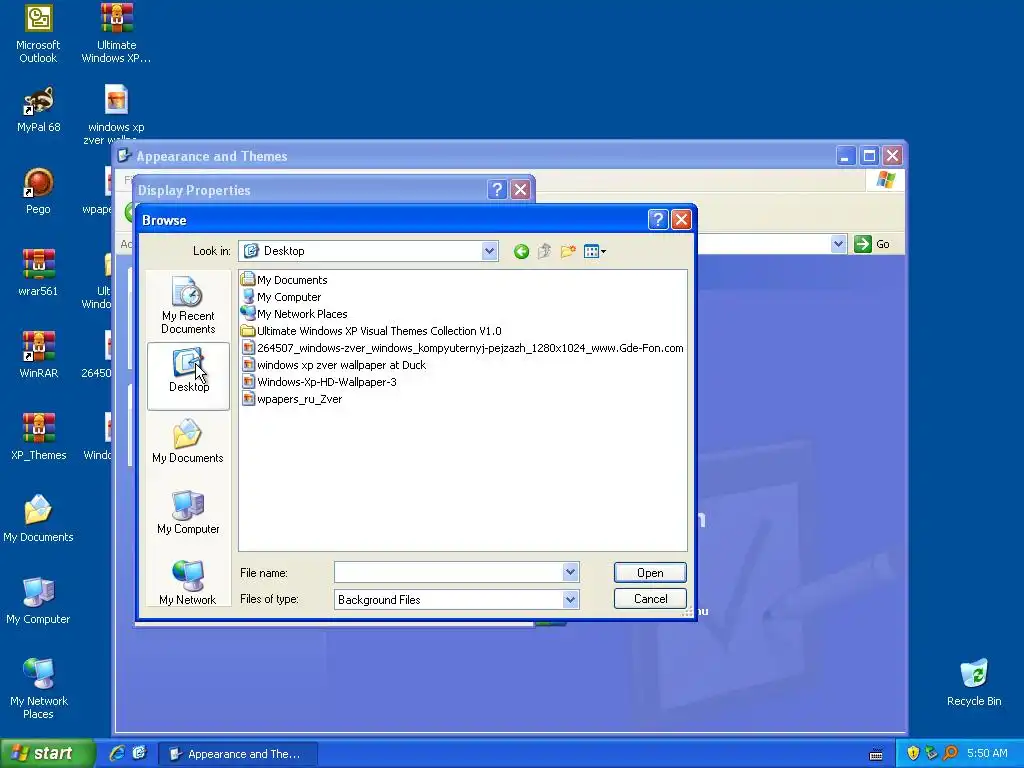Click the security shield tray icon
Viewport: 1024px width, 768px height.
pyautogui.click(x=913, y=754)
